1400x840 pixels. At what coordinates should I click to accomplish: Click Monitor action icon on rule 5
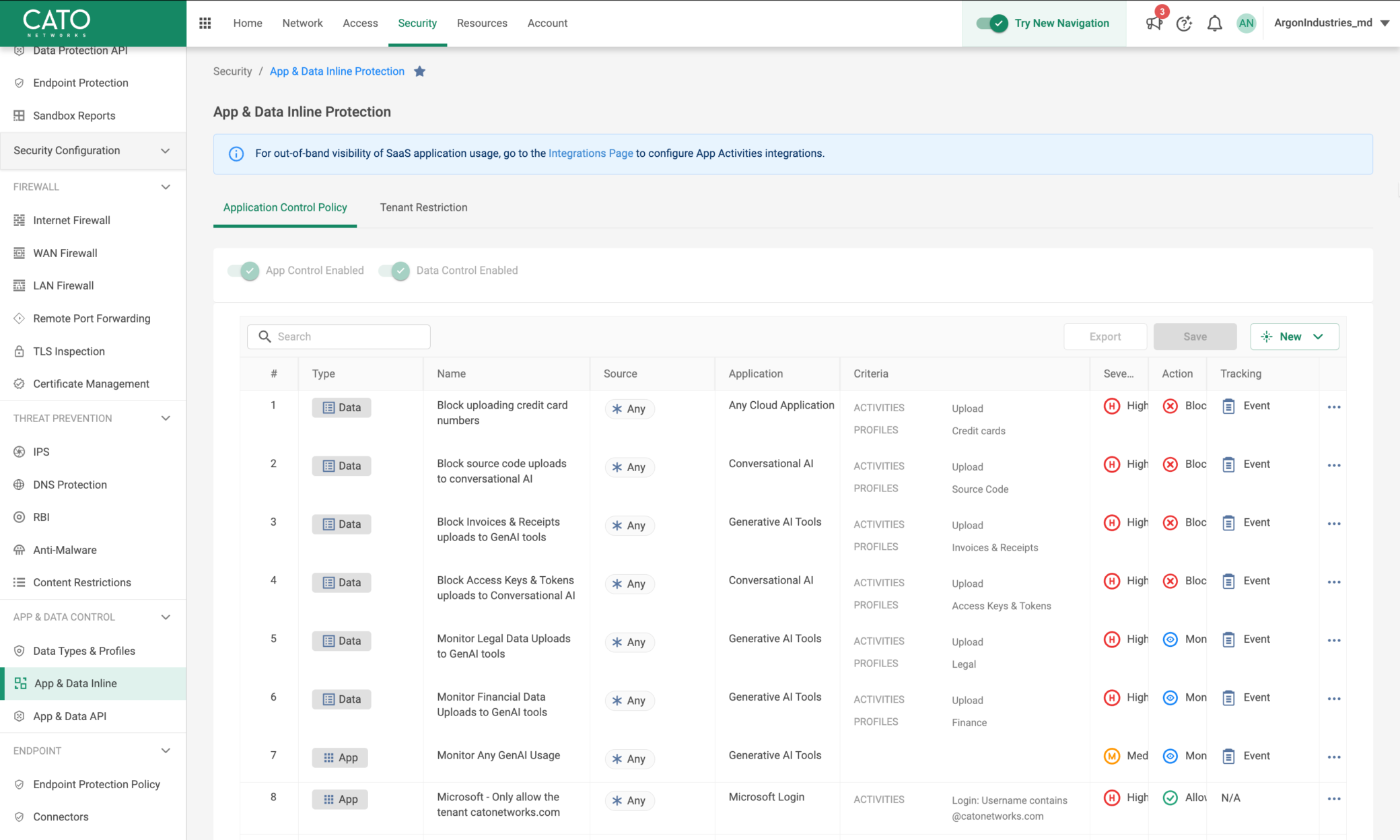coord(1170,639)
